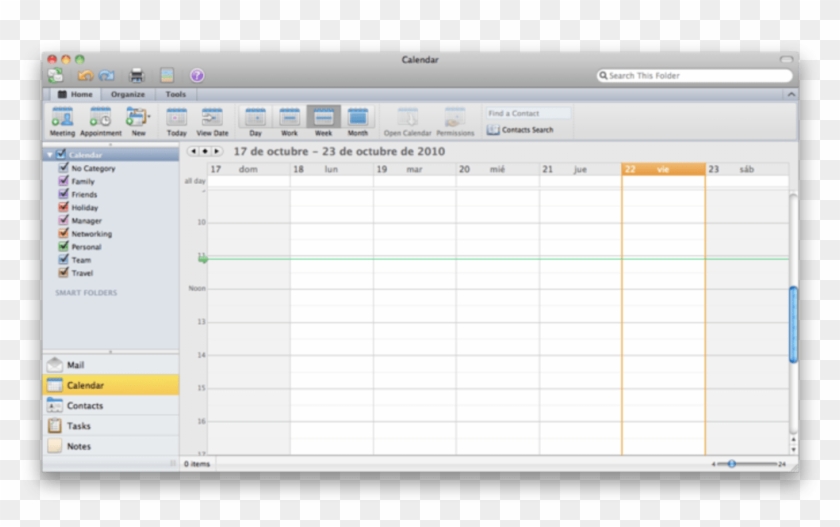
Task: Open Tasks in the navigation pane
Action: click(111, 426)
